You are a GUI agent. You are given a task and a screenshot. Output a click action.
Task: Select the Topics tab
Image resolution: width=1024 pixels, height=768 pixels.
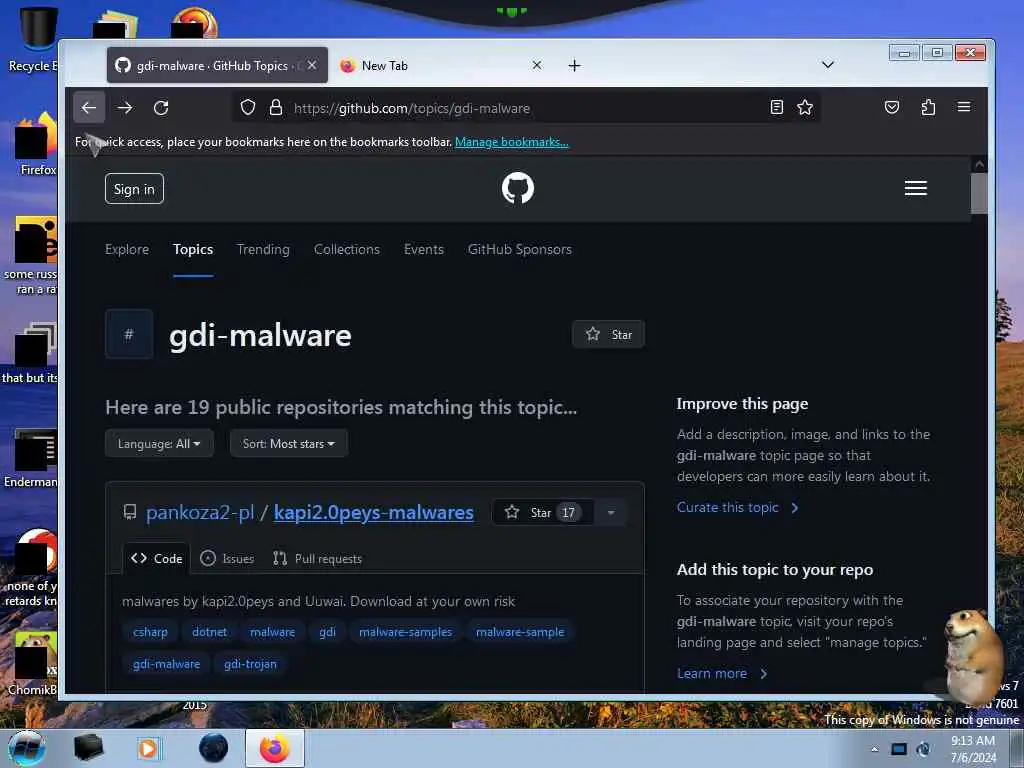(x=193, y=249)
